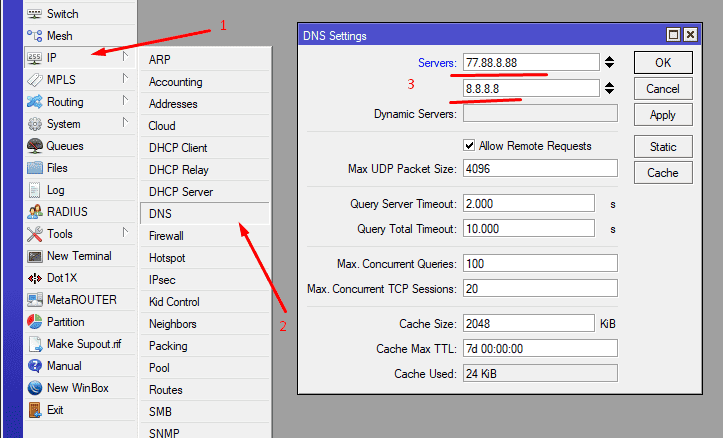Click stepper arrows beside 77.88.8.88 server
This screenshot has height=438, width=723.
[609, 63]
